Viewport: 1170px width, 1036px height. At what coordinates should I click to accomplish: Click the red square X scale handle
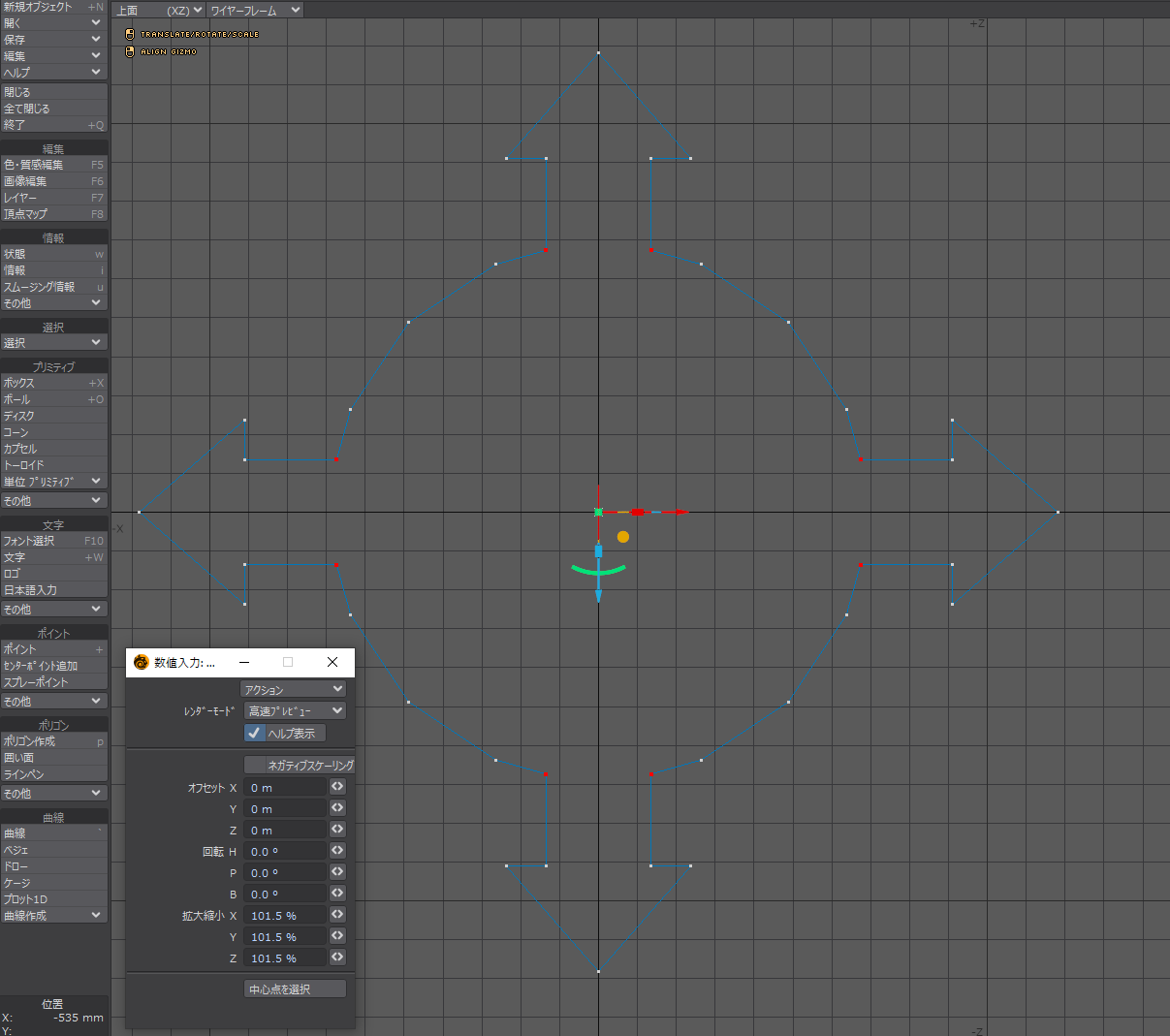tap(637, 512)
